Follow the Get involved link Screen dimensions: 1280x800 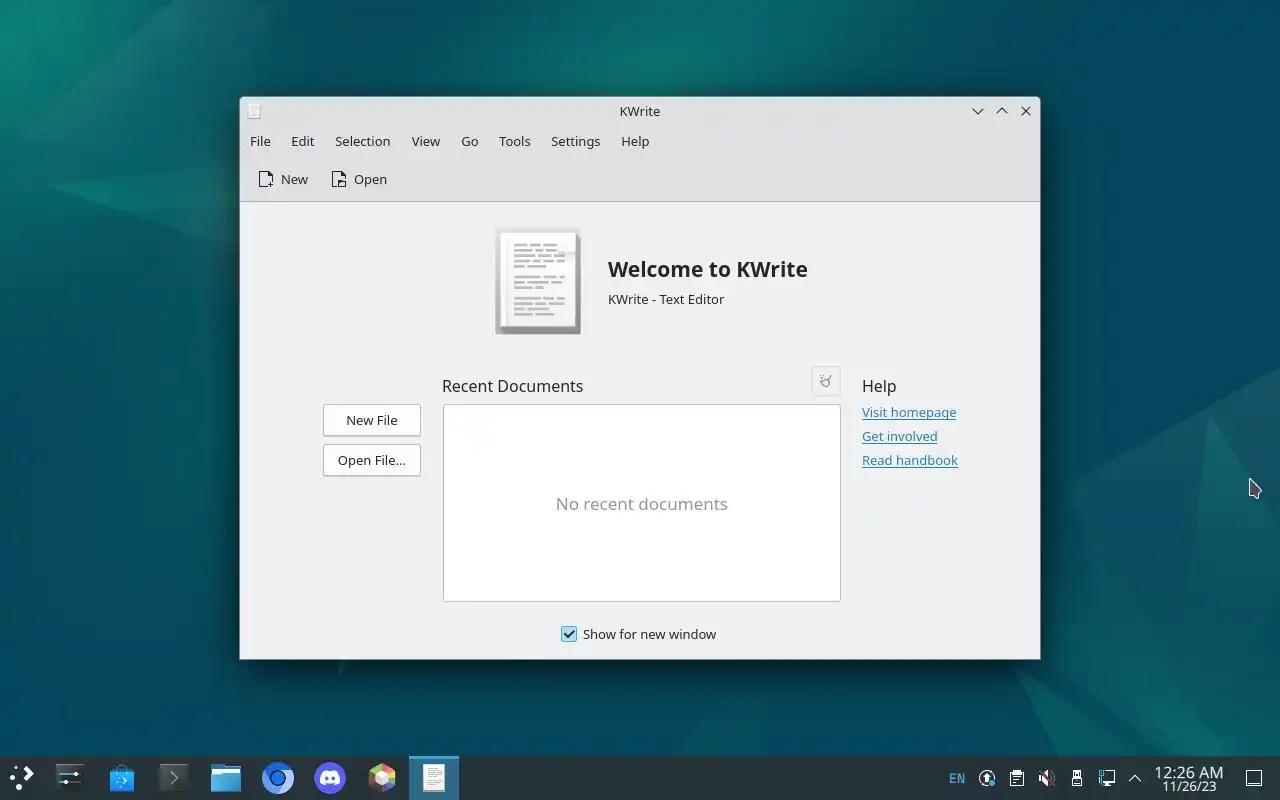tap(899, 436)
